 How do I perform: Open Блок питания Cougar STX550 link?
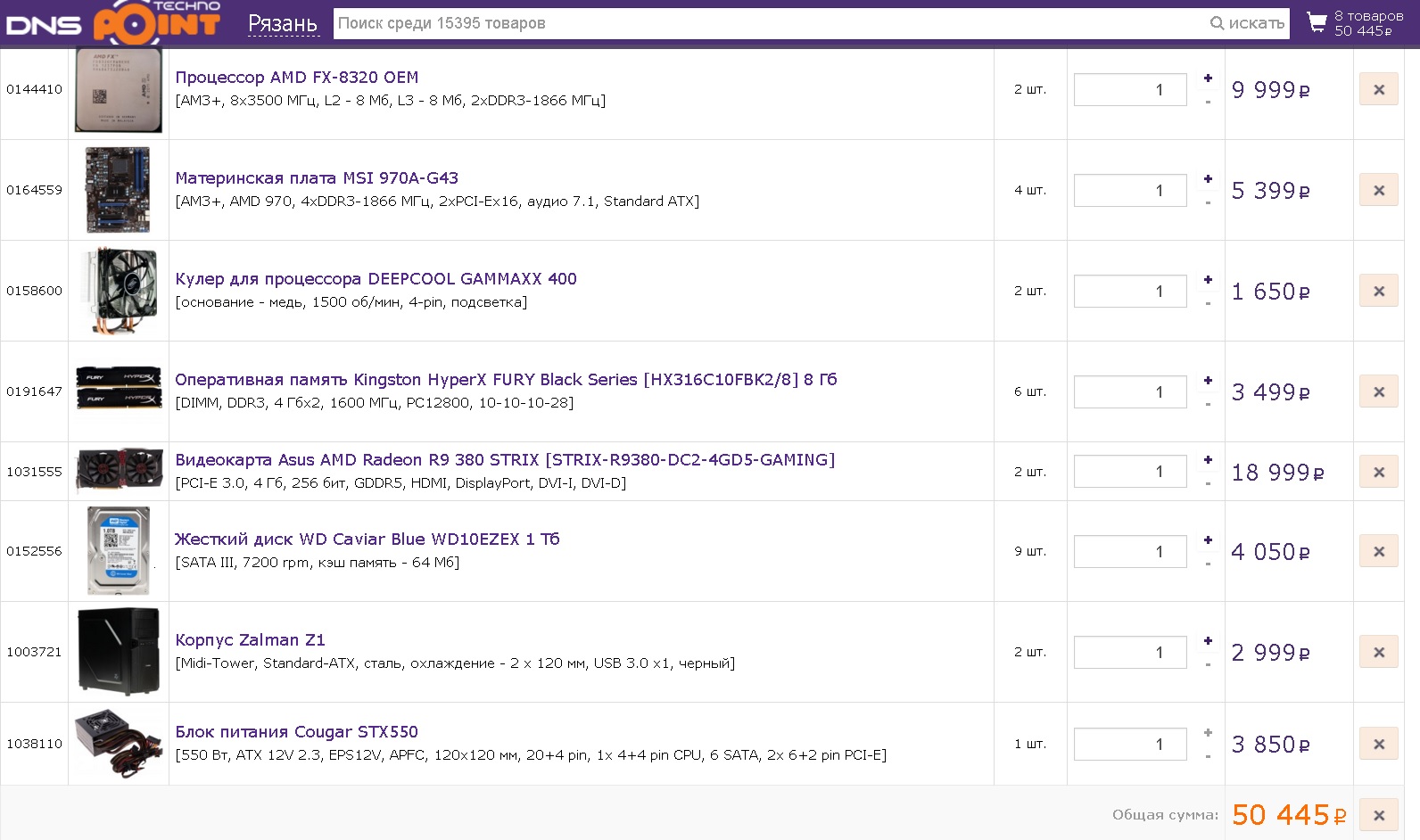[x=296, y=732]
